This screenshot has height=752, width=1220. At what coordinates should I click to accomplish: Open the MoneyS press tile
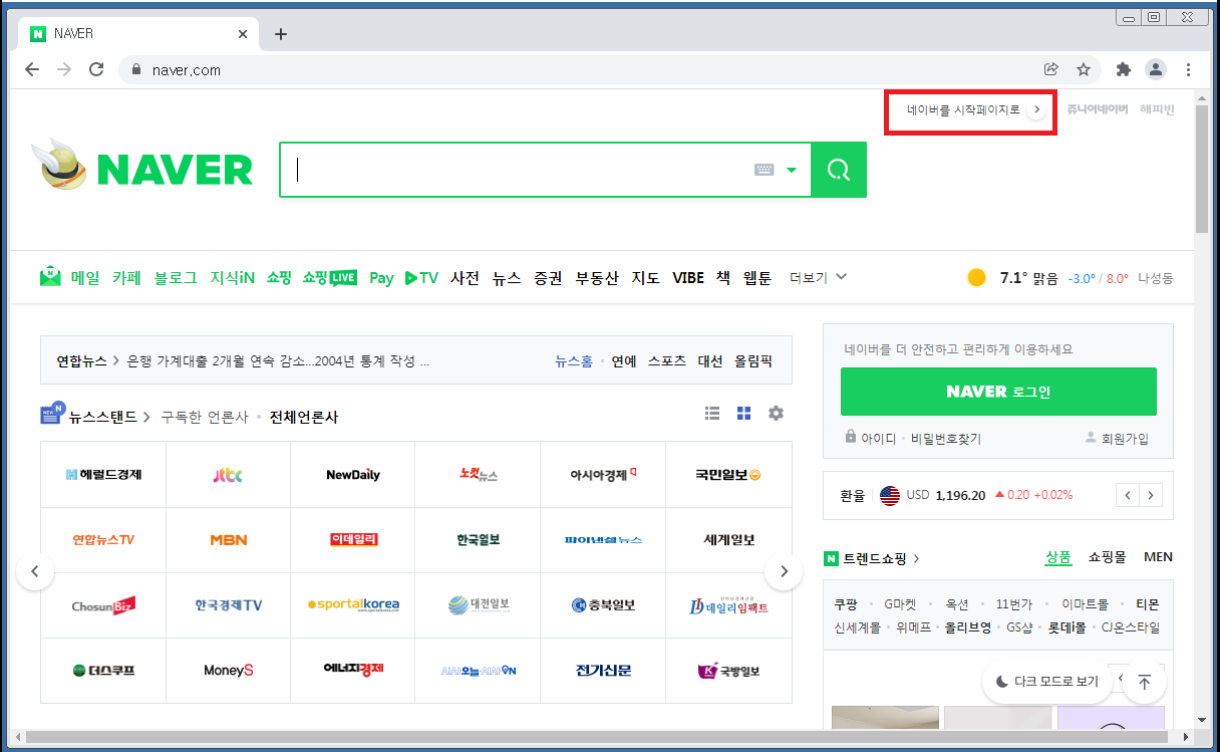228,670
